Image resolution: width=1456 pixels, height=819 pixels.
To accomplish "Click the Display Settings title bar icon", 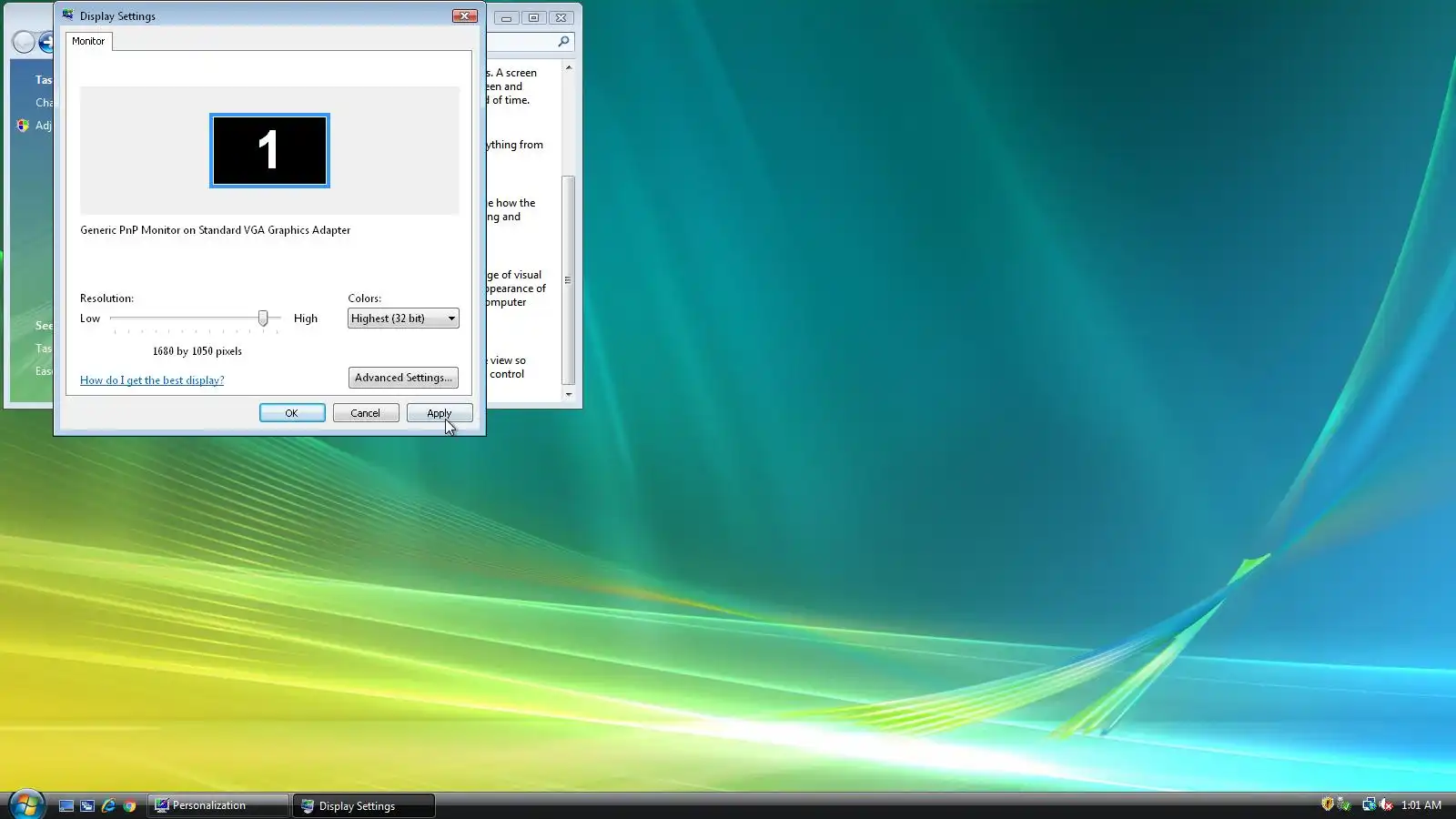I will pos(67,15).
